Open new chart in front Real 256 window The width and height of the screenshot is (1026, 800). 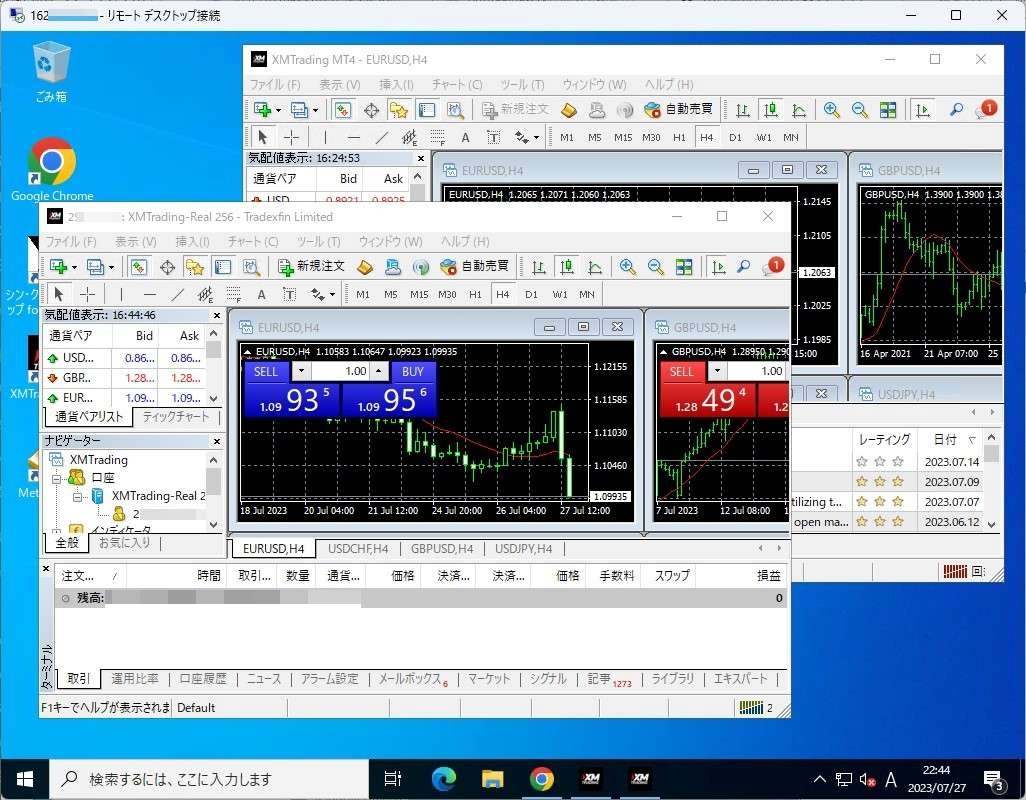pos(58,266)
